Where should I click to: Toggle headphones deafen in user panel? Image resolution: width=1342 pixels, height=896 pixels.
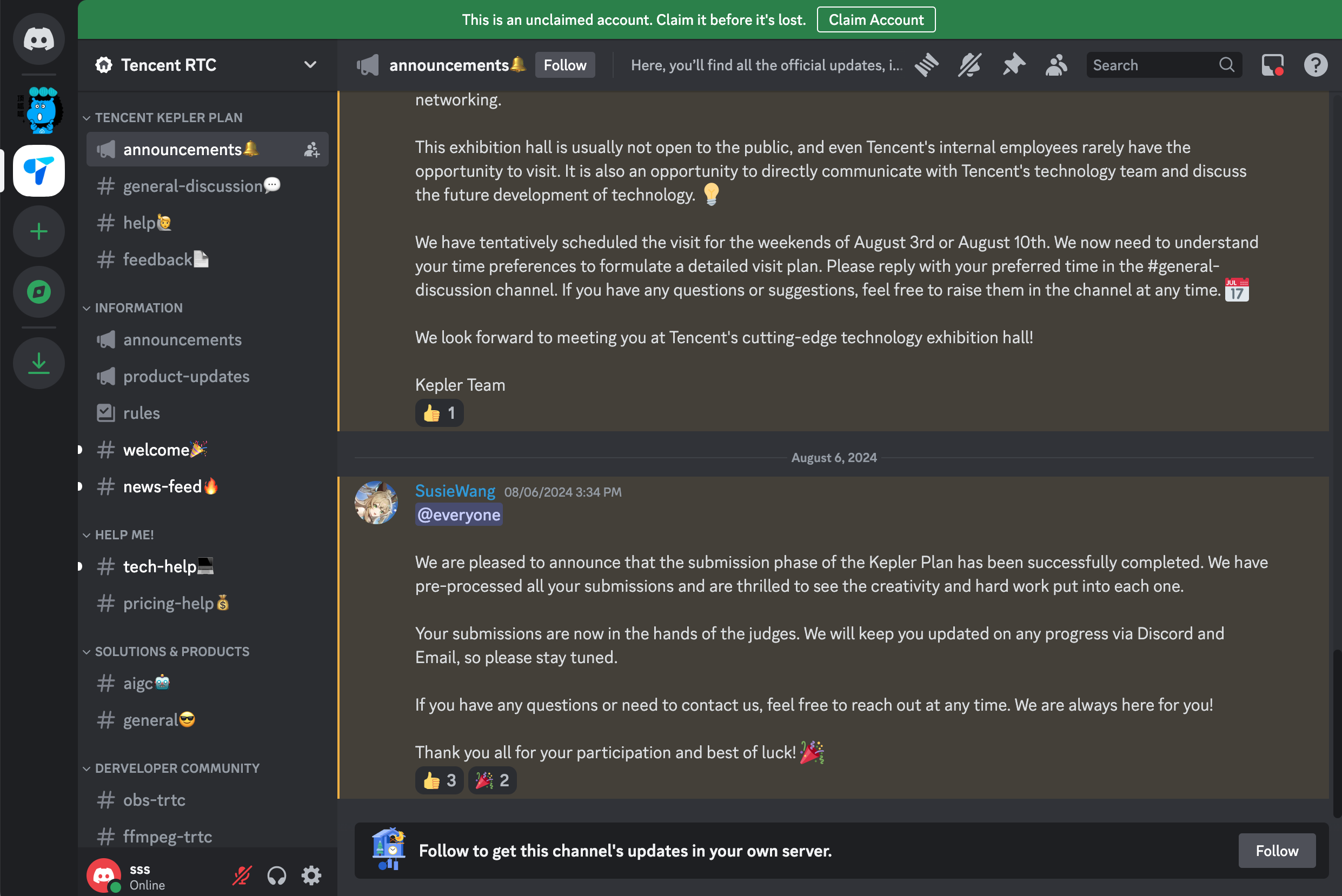pos(277,875)
